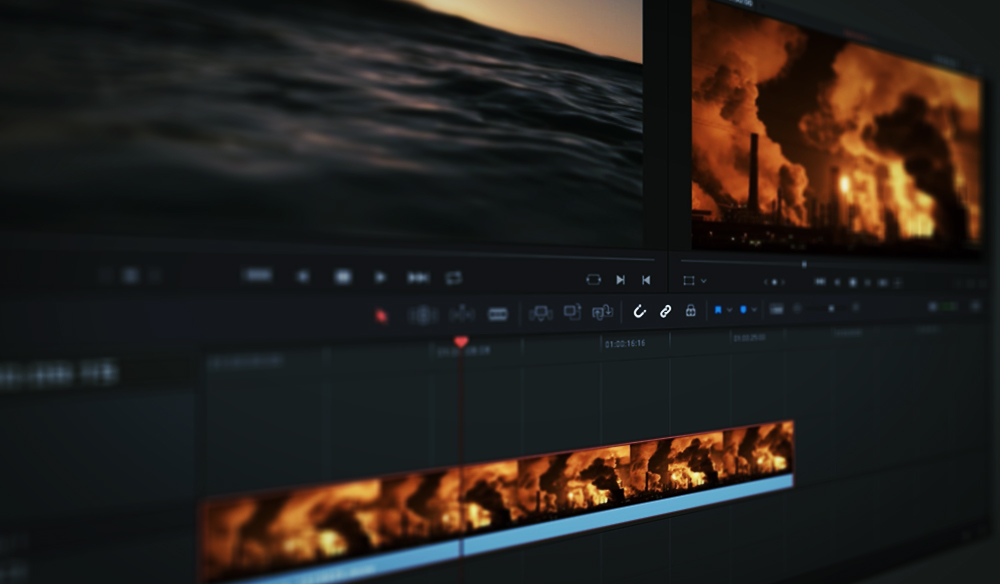Open the flag color dropdown
The height and width of the screenshot is (584, 1000).
730,310
